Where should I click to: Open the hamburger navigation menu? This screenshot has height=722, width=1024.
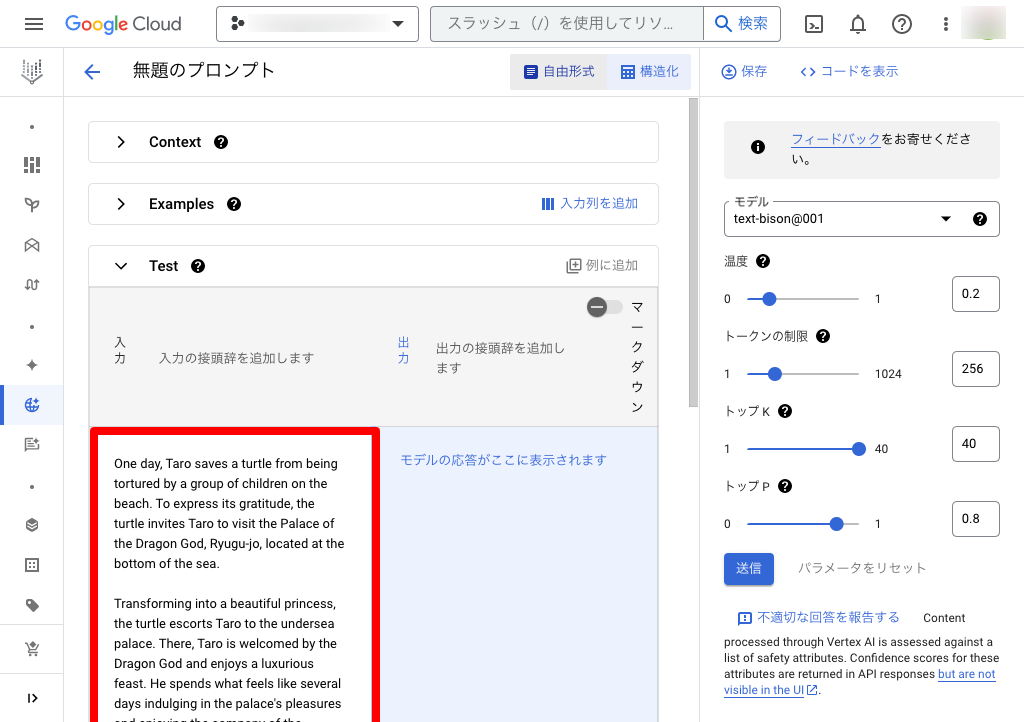pos(33,24)
